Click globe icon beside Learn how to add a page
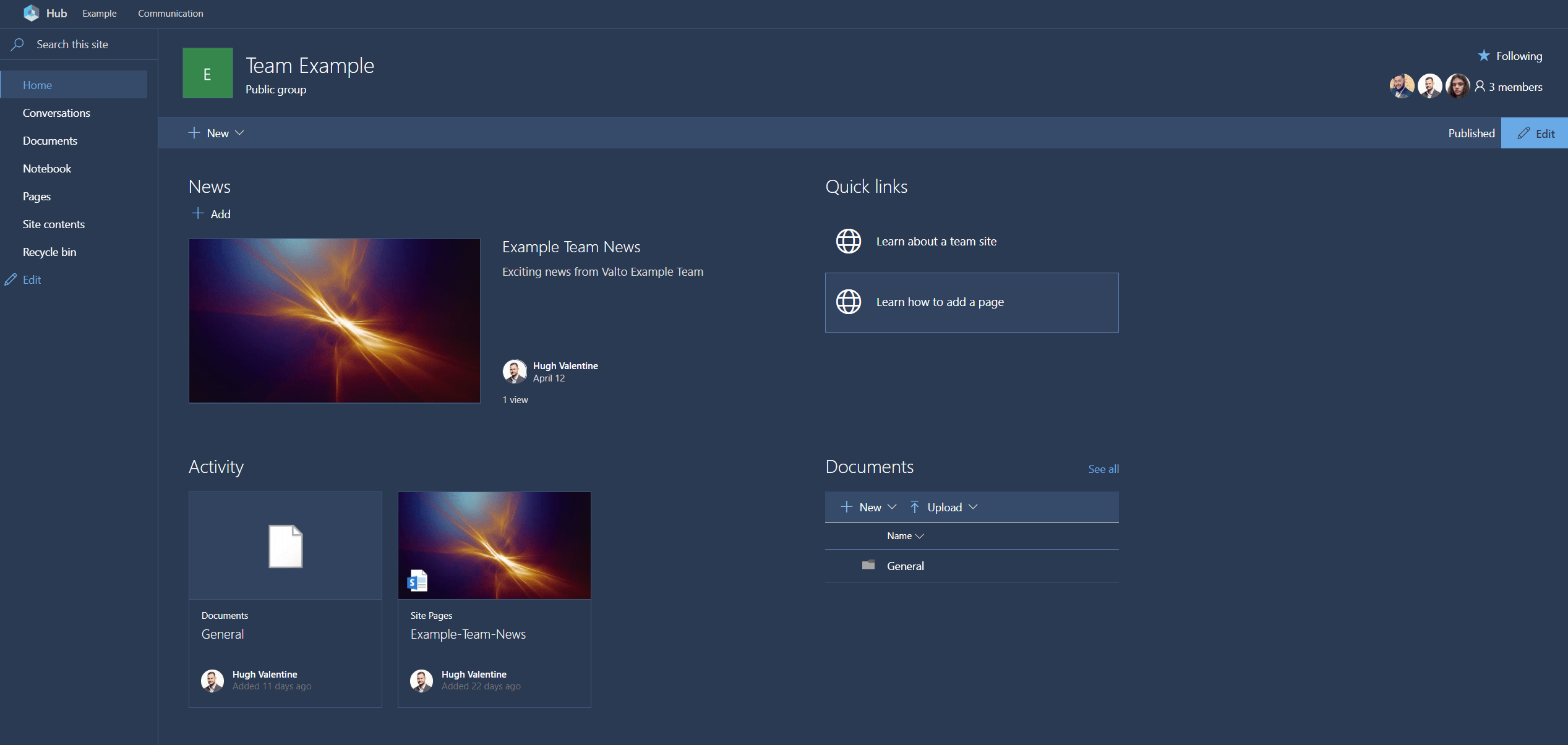The height and width of the screenshot is (745, 1568). (848, 302)
